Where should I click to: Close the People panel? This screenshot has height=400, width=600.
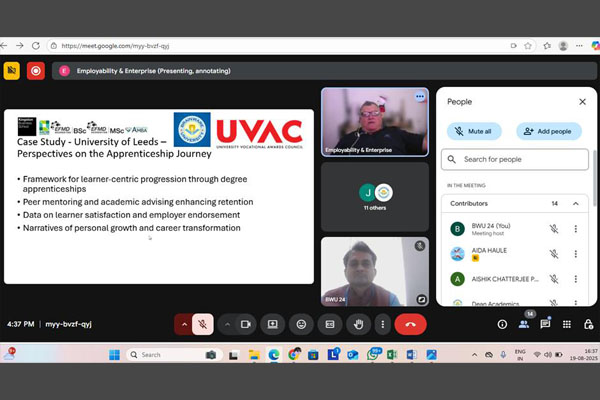pos(582,101)
